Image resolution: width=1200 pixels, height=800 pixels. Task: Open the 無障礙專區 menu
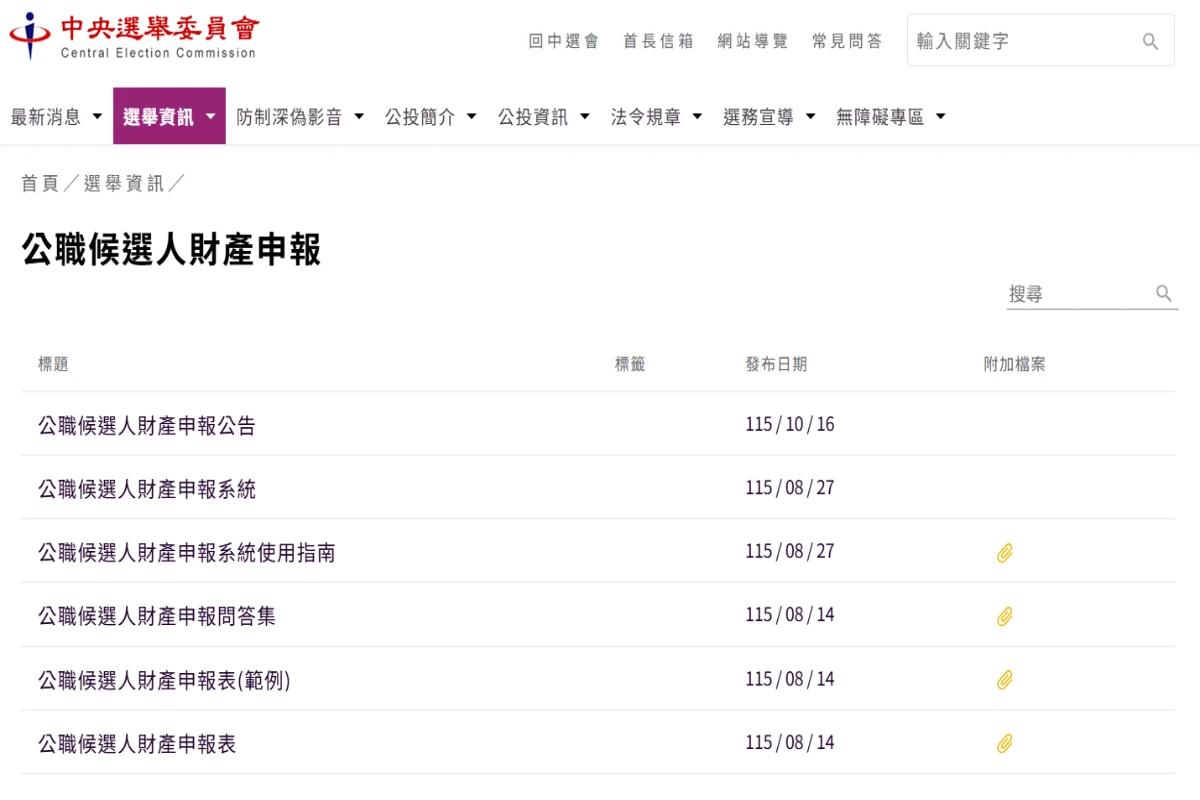[891, 117]
